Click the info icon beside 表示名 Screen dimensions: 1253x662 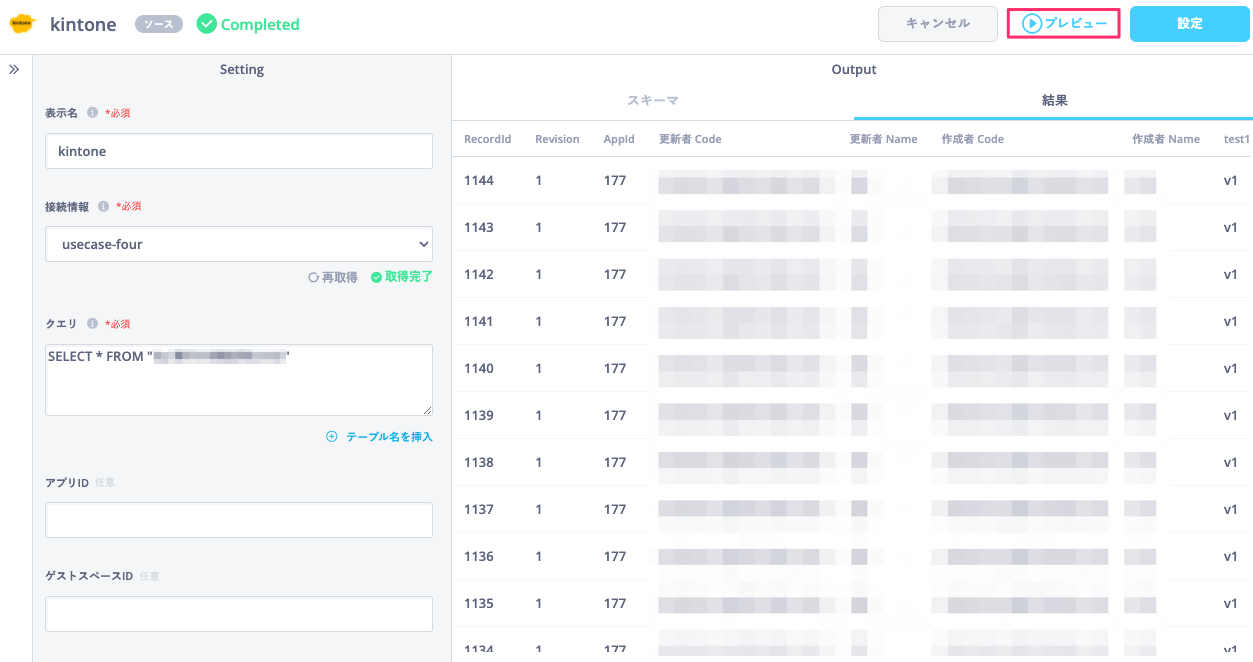point(92,113)
